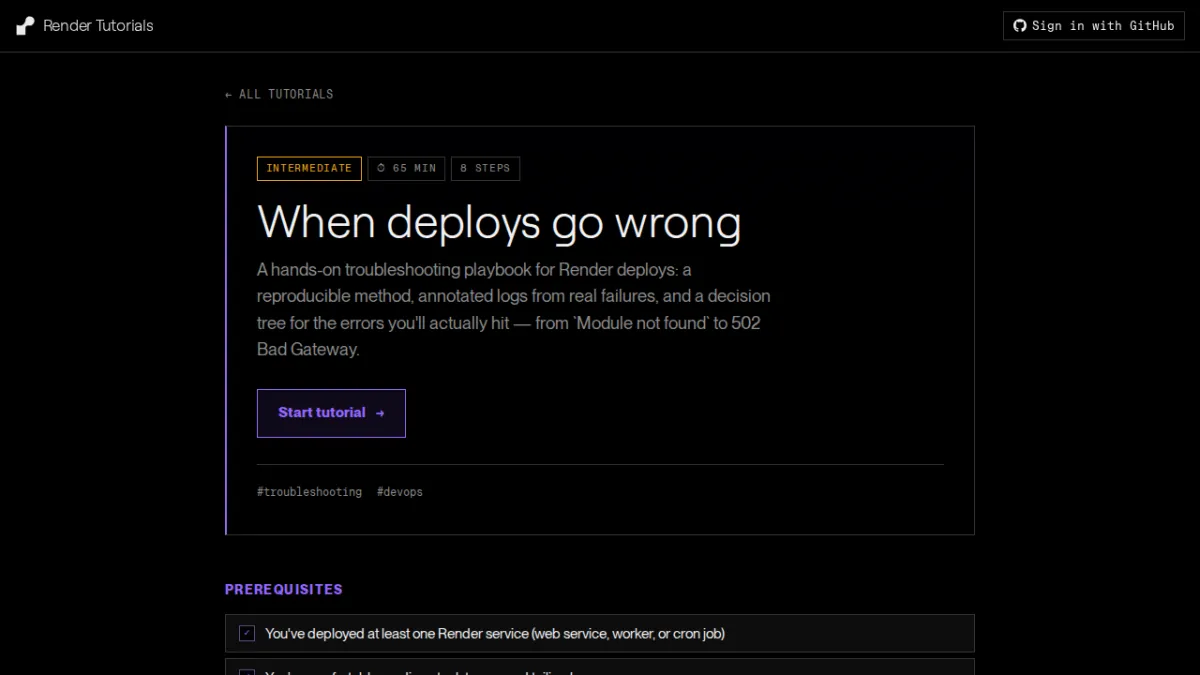Viewport: 1200px width, 675px height.
Task: Click the Start tutorial button
Action: point(331,413)
